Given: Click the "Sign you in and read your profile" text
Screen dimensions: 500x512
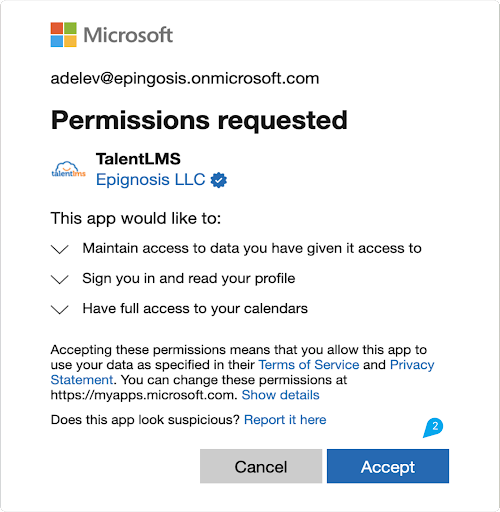Looking at the screenshot, I should [x=189, y=278].
